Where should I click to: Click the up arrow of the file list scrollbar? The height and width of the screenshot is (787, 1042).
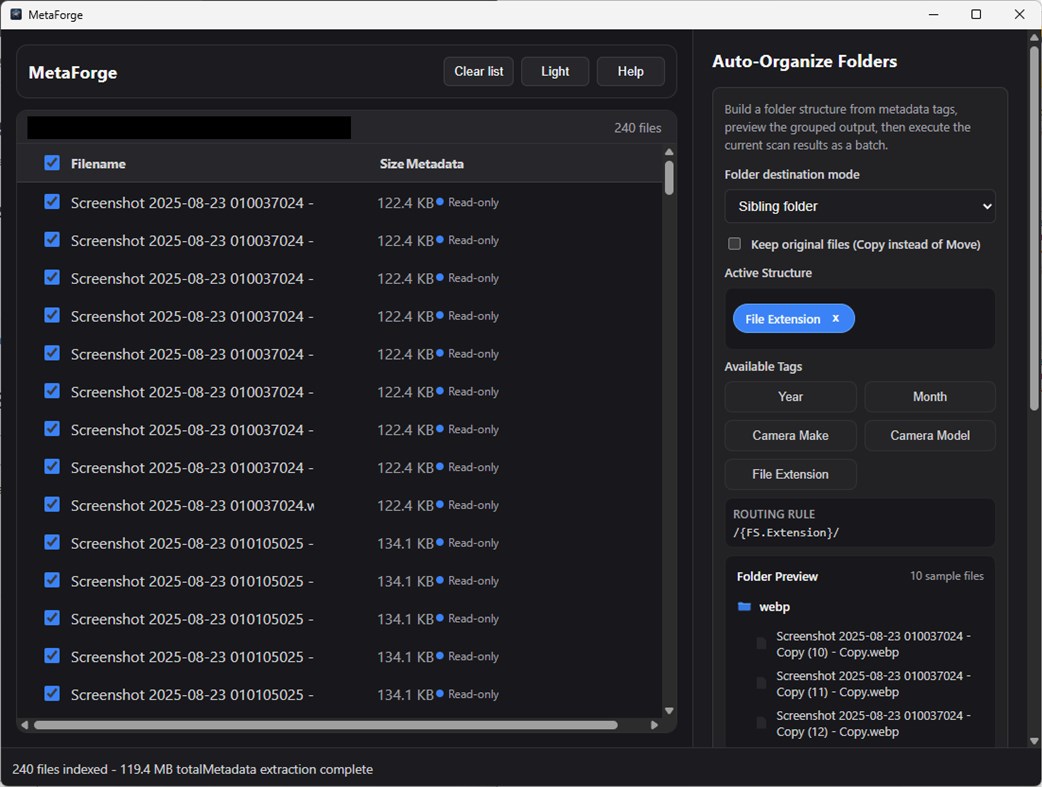[x=668, y=152]
